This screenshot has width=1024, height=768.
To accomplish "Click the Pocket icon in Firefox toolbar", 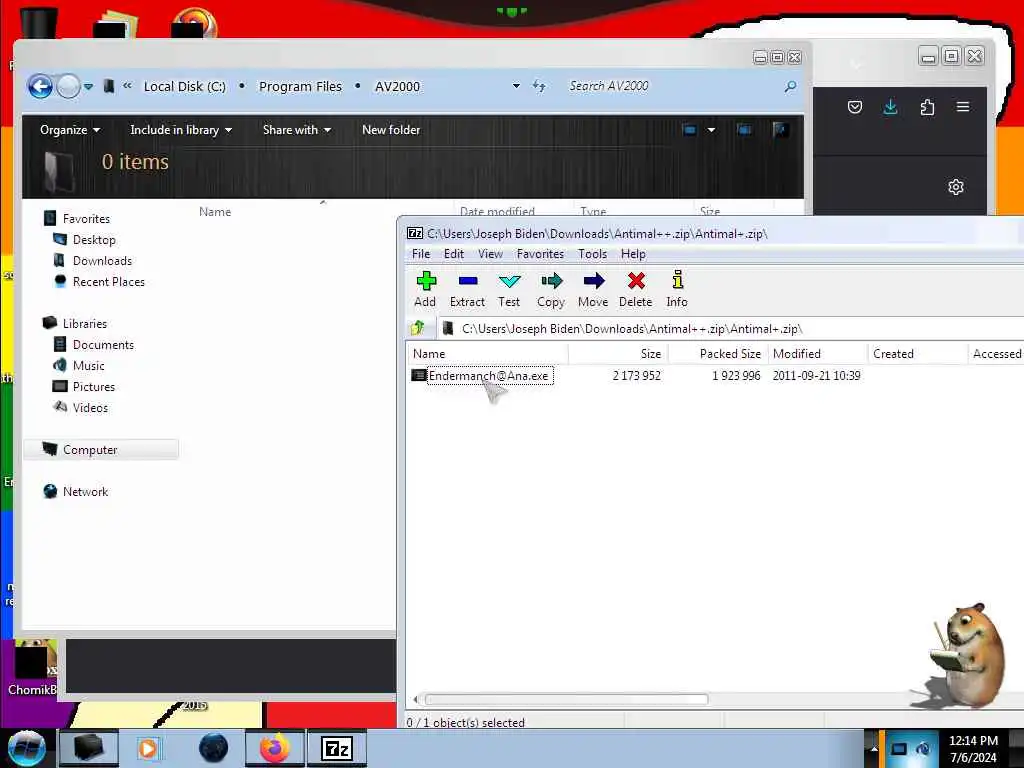I will 855,107.
